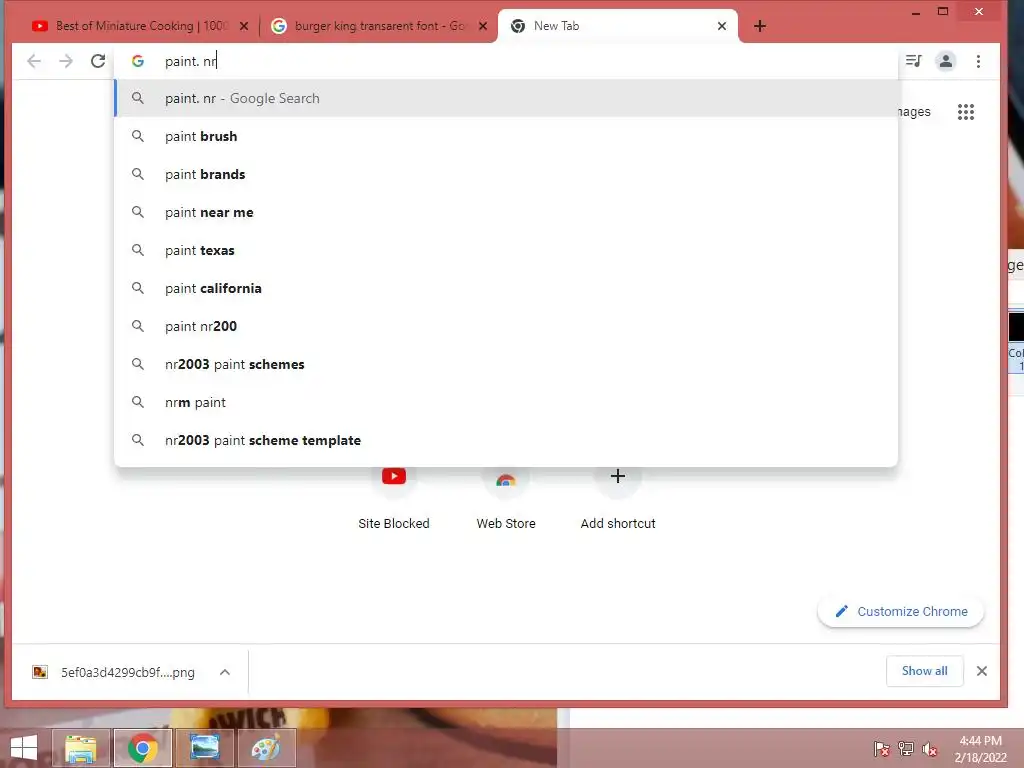The height and width of the screenshot is (768, 1024).
Task: Pick the 'paint near me' suggestion
Action: pos(506,212)
